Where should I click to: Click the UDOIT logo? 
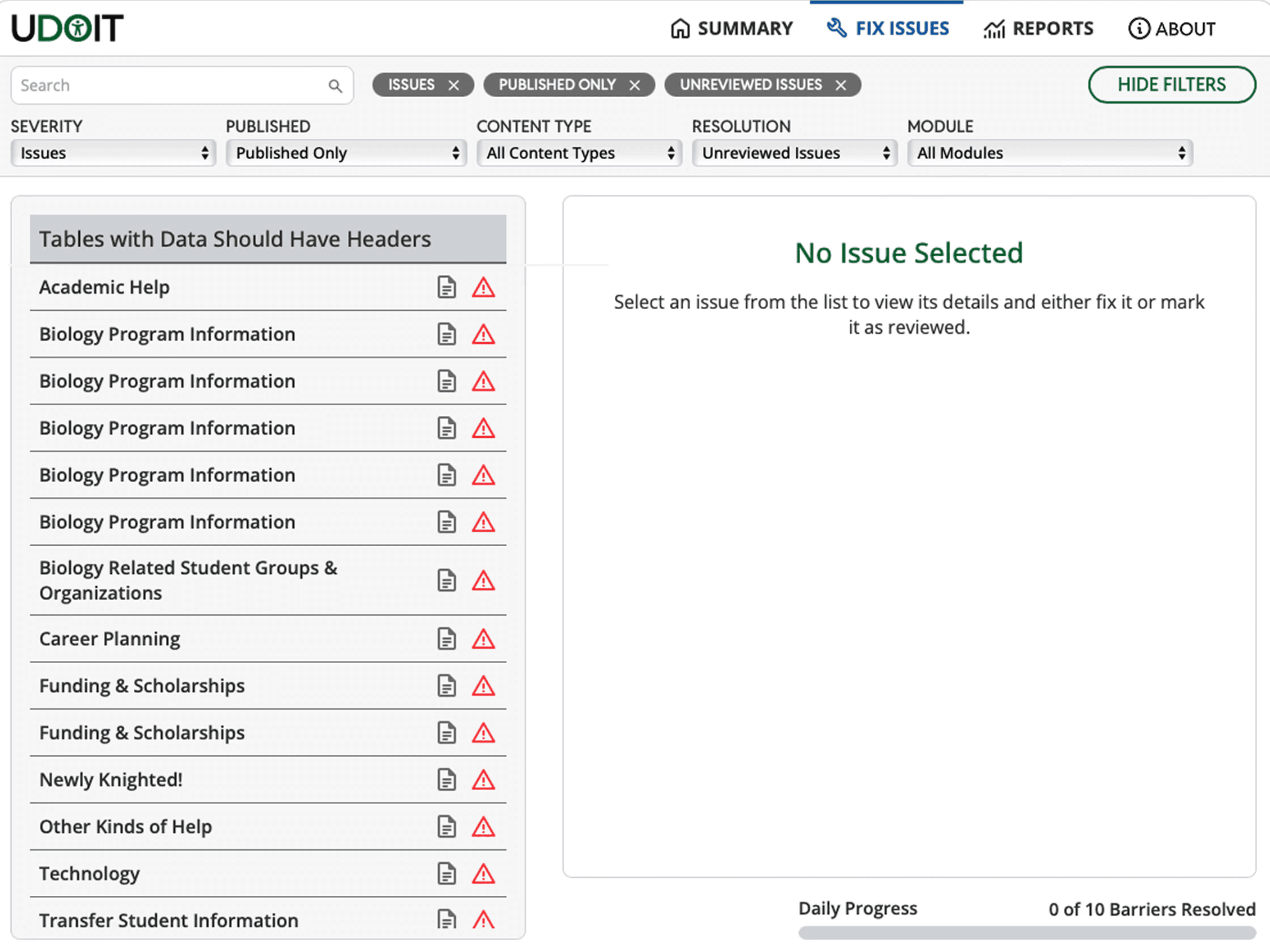pos(68,28)
